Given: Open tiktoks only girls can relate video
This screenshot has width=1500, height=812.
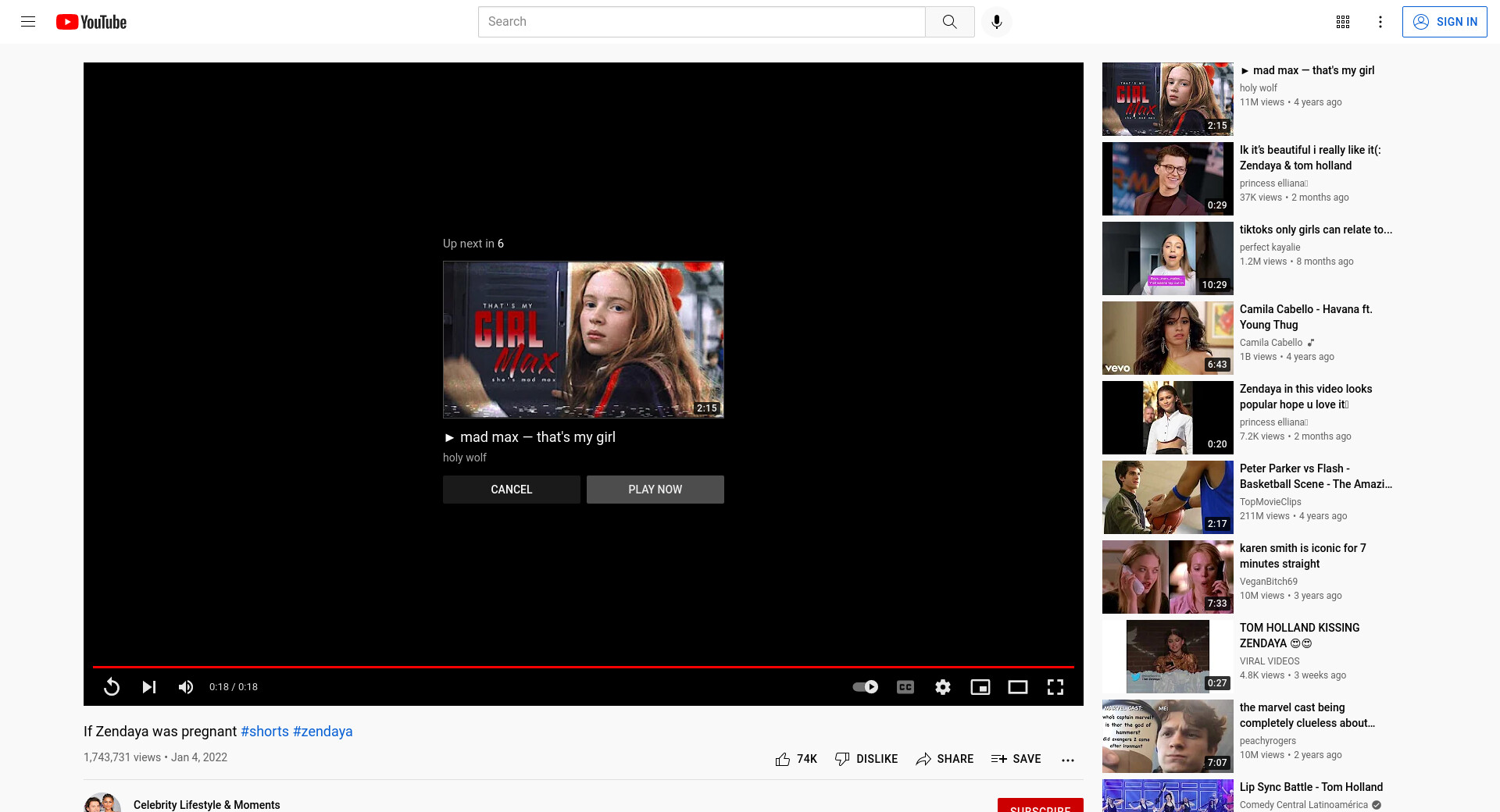Looking at the screenshot, I should (1316, 230).
